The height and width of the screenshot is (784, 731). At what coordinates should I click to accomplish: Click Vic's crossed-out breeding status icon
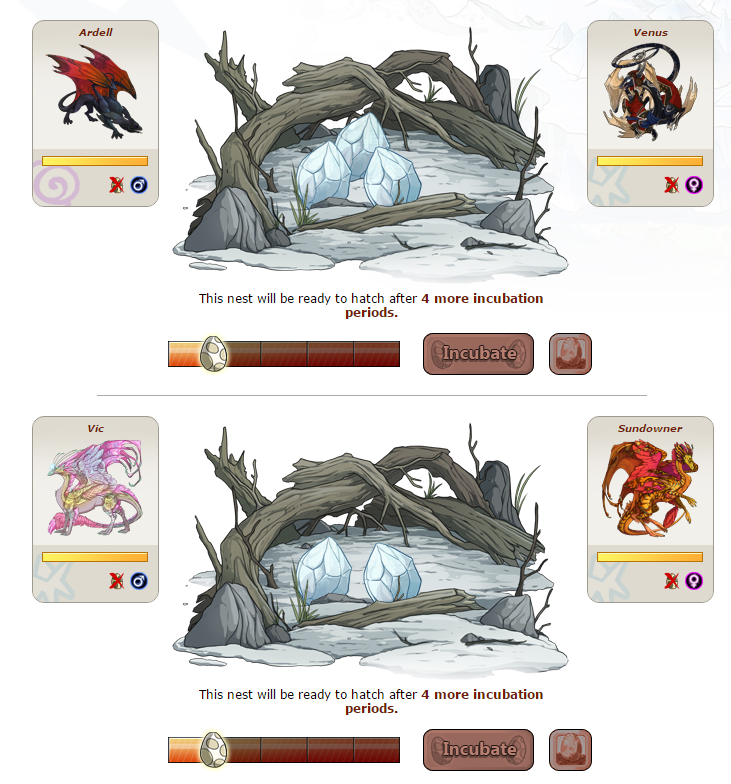(x=116, y=581)
